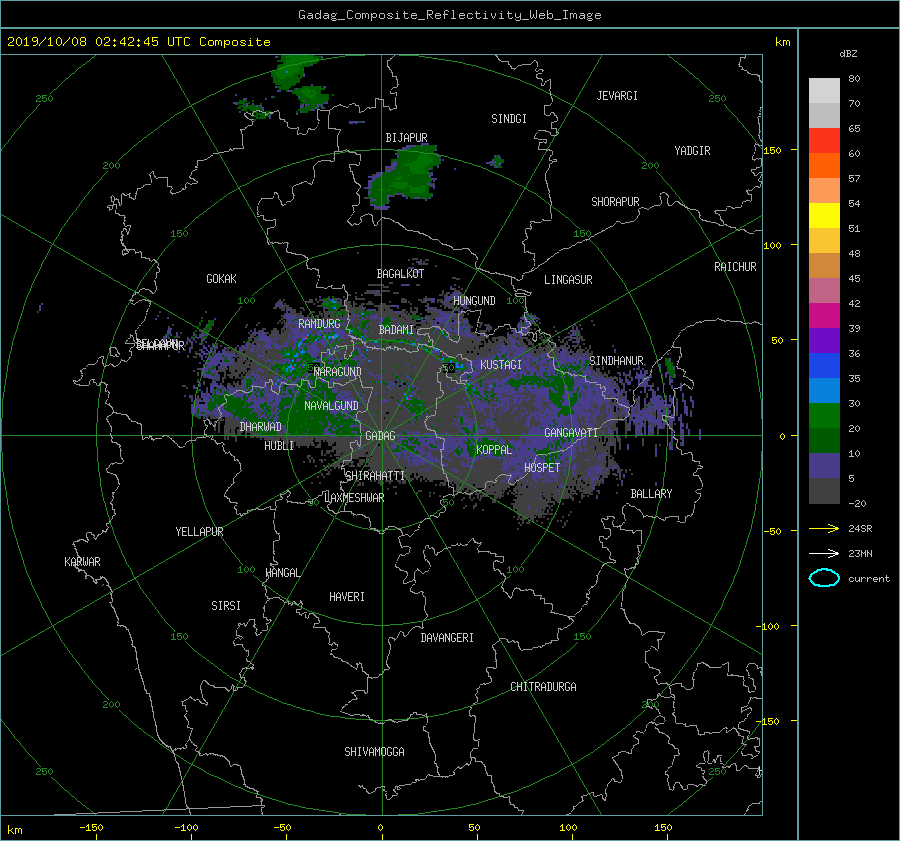Click the HANGAL city label

pyautogui.click(x=283, y=573)
